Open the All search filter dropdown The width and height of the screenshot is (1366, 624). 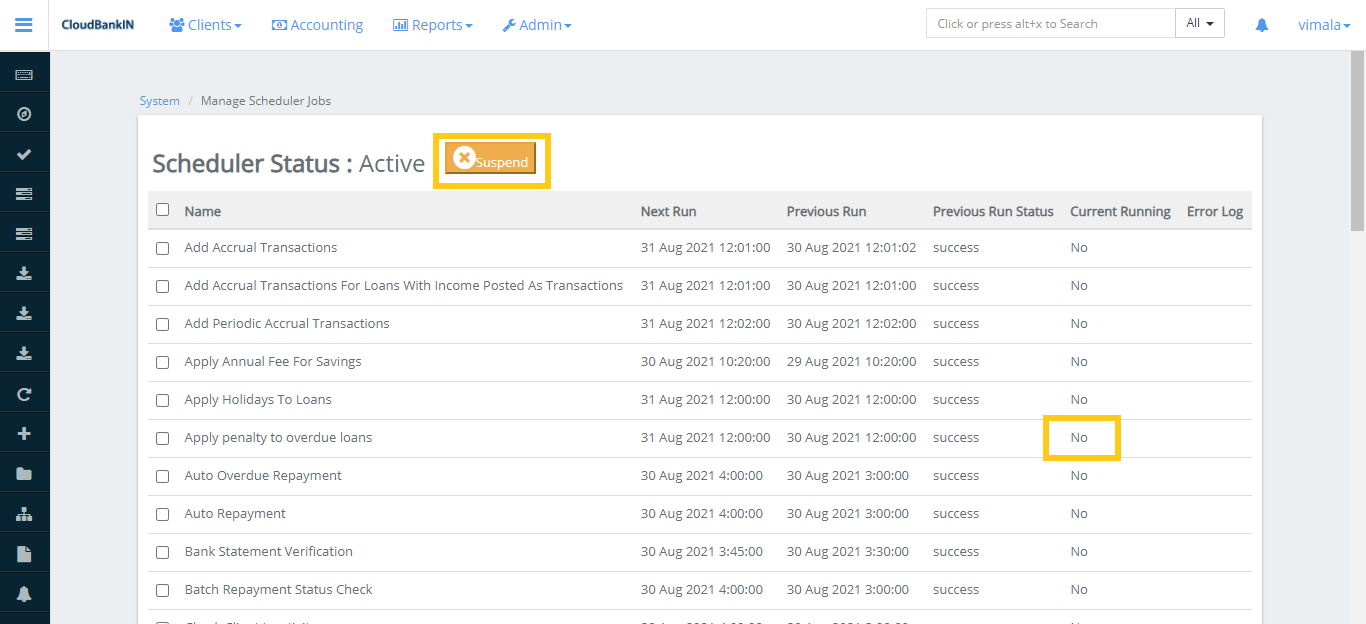(1199, 22)
